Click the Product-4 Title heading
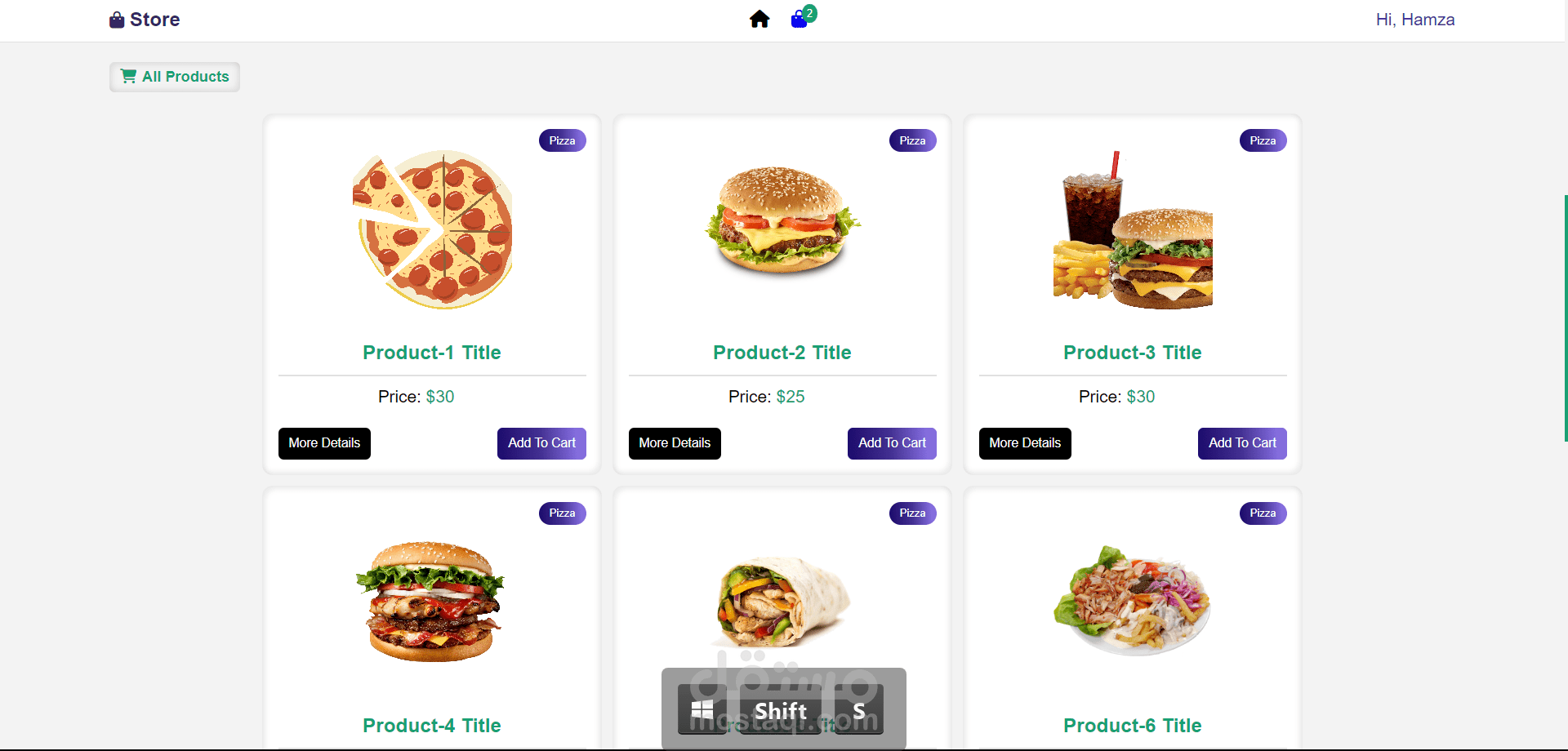 431,726
